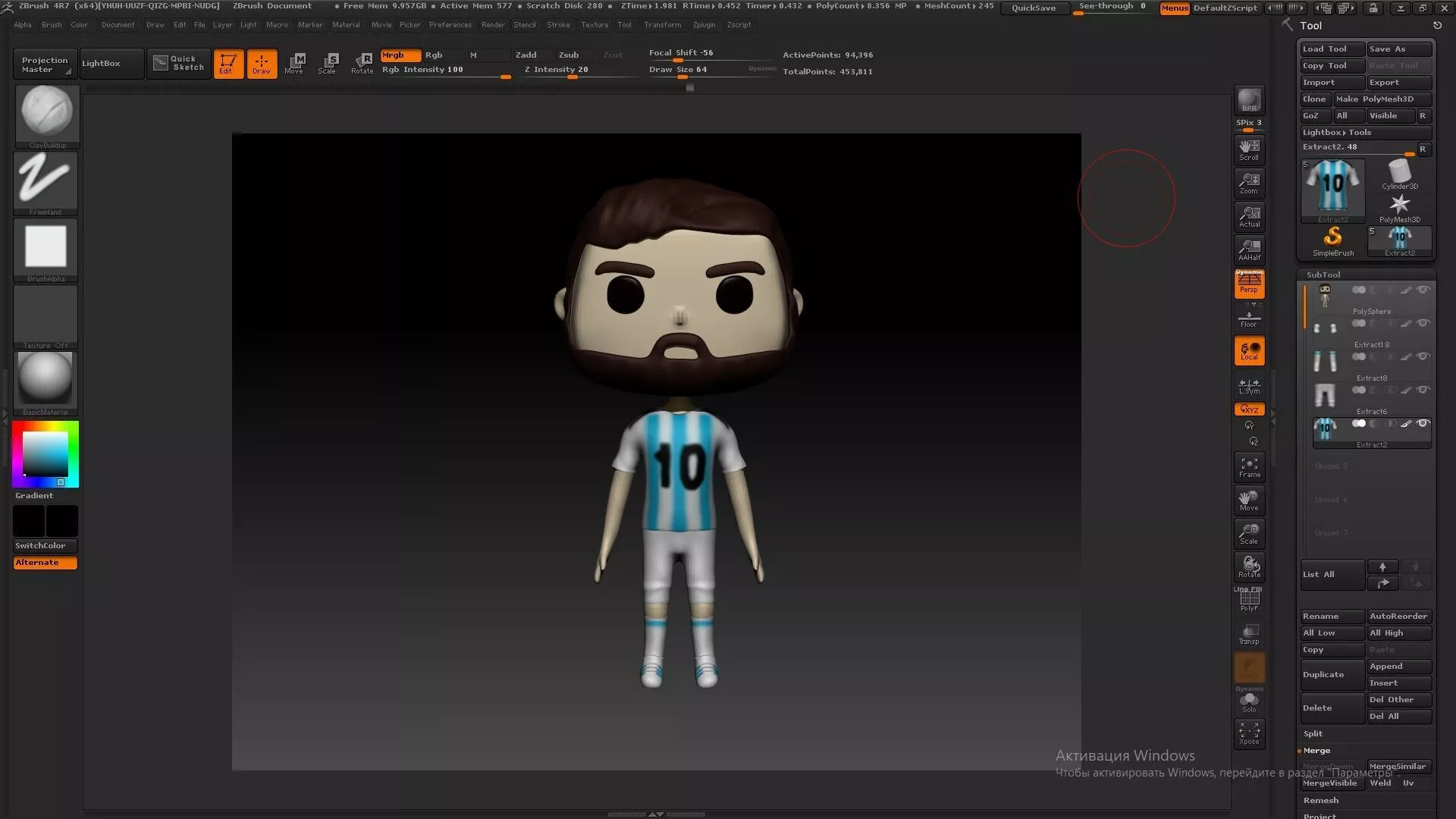The height and width of the screenshot is (819, 1456).
Task: Open the Zplugin menu
Action: (704, 25)
